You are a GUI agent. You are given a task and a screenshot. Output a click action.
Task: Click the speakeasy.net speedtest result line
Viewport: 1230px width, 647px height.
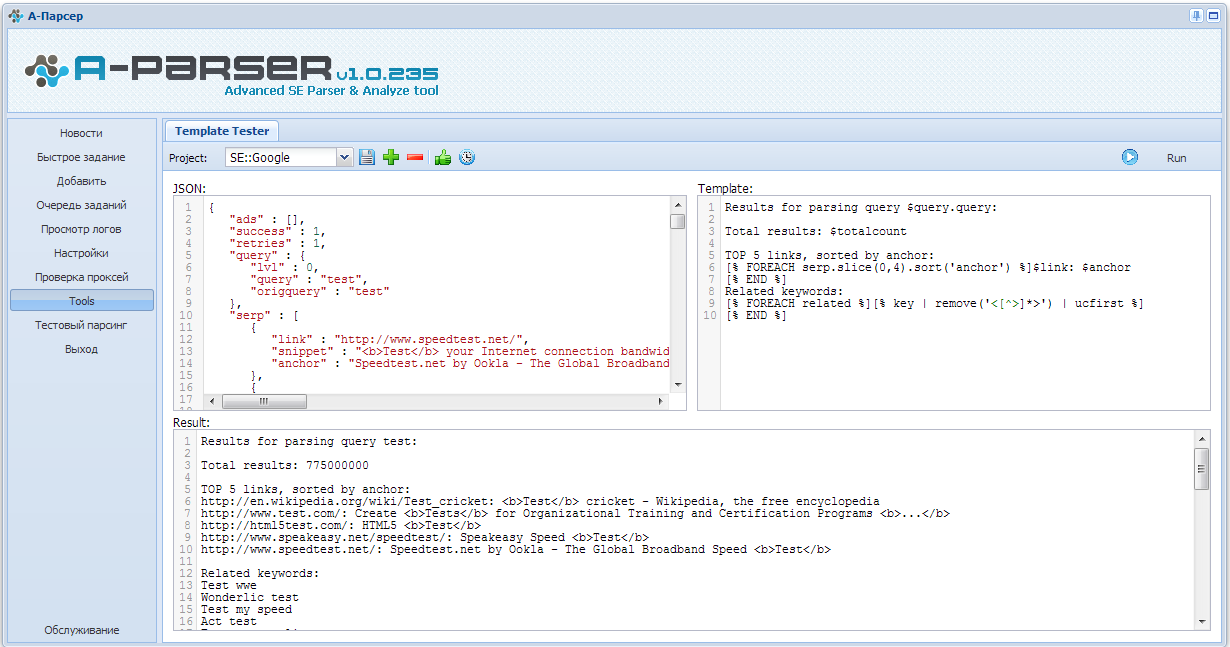424,538
